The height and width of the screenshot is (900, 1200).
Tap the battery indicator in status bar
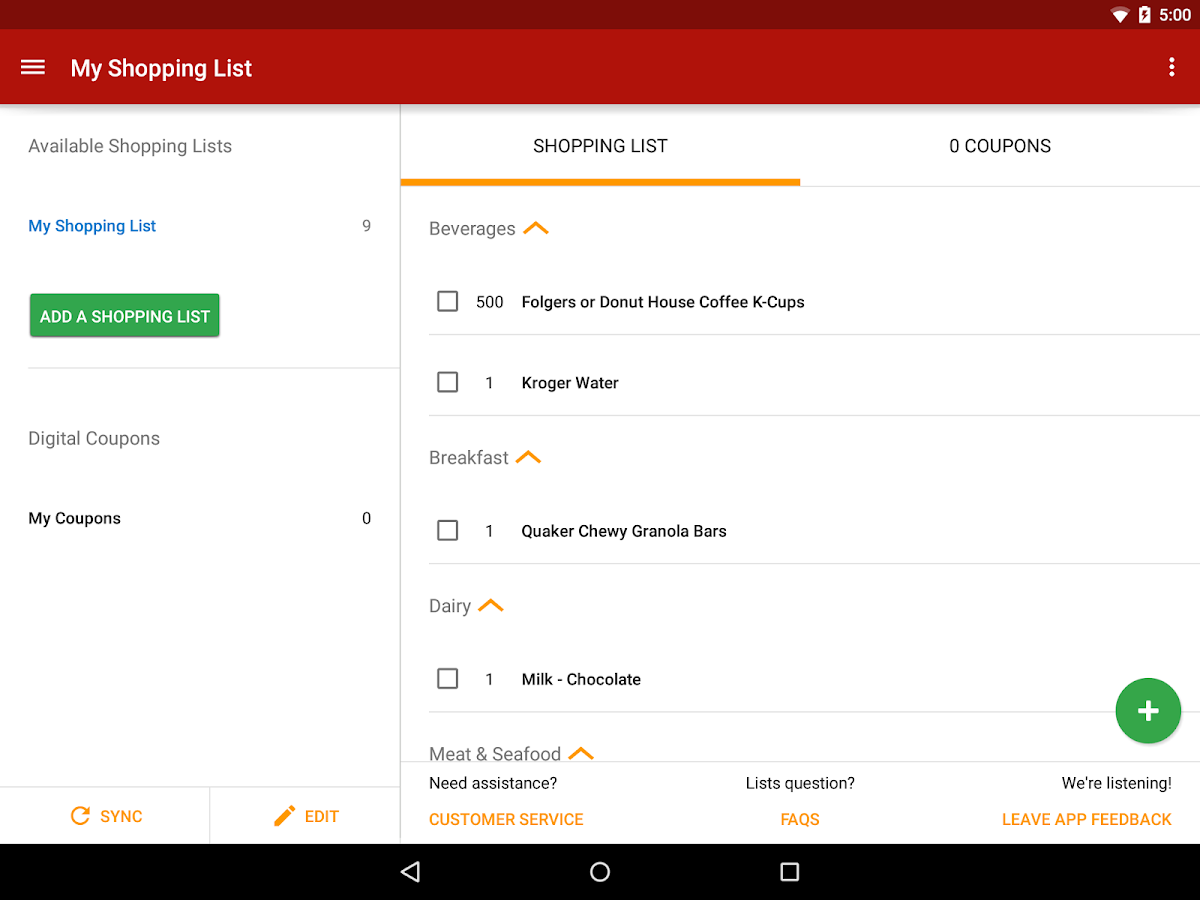tap(1146, 14)
